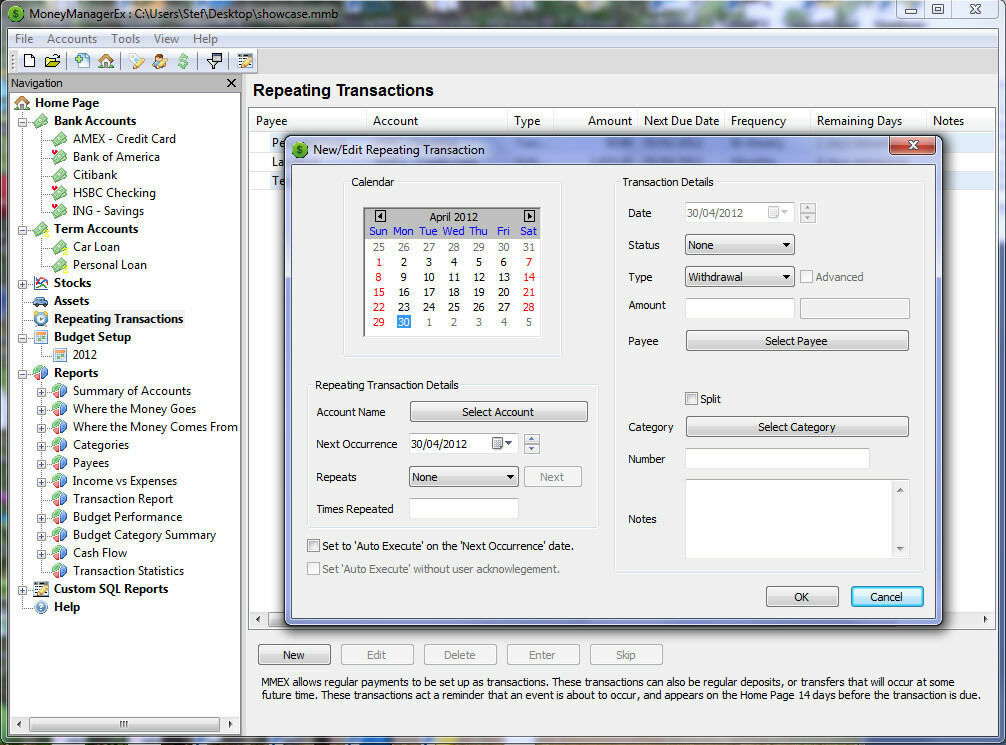Viewport: 1006px width, 745px height.
Task: Click the Times Repeated field
Action: pos(463,509)
